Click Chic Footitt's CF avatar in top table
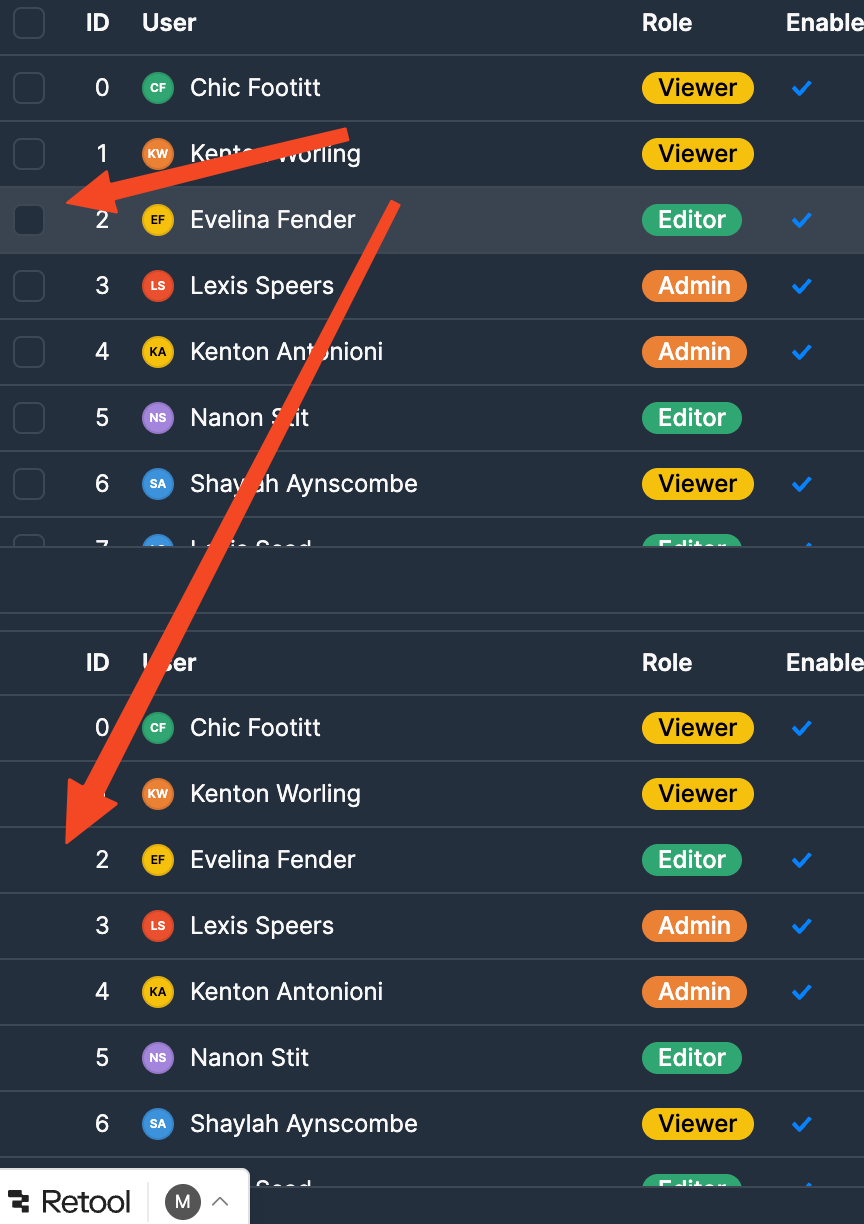This screenshot has height=1224, width=864. coord(158,88)
